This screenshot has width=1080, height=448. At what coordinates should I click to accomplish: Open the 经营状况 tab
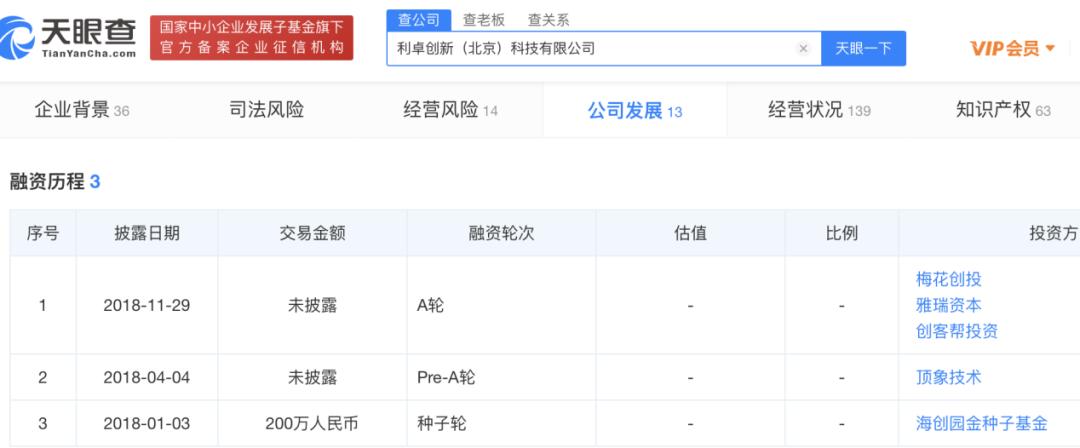[819, 110]
